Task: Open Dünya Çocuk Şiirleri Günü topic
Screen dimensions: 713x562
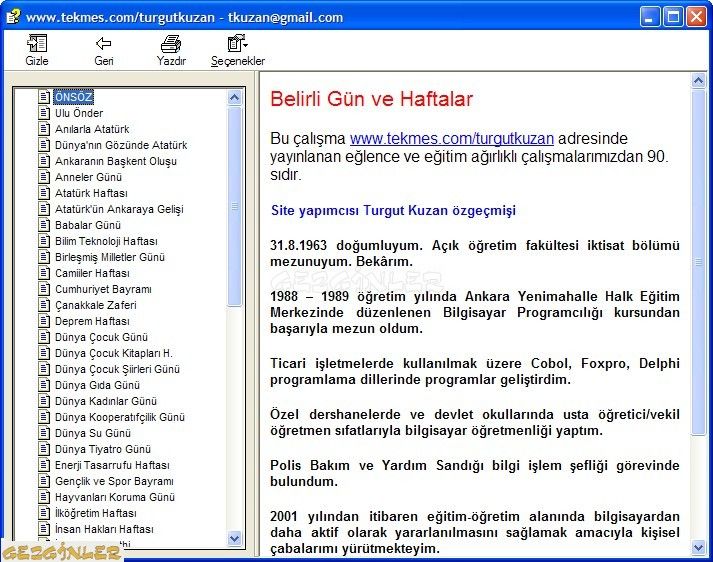Action: click(x=117, y=369)
